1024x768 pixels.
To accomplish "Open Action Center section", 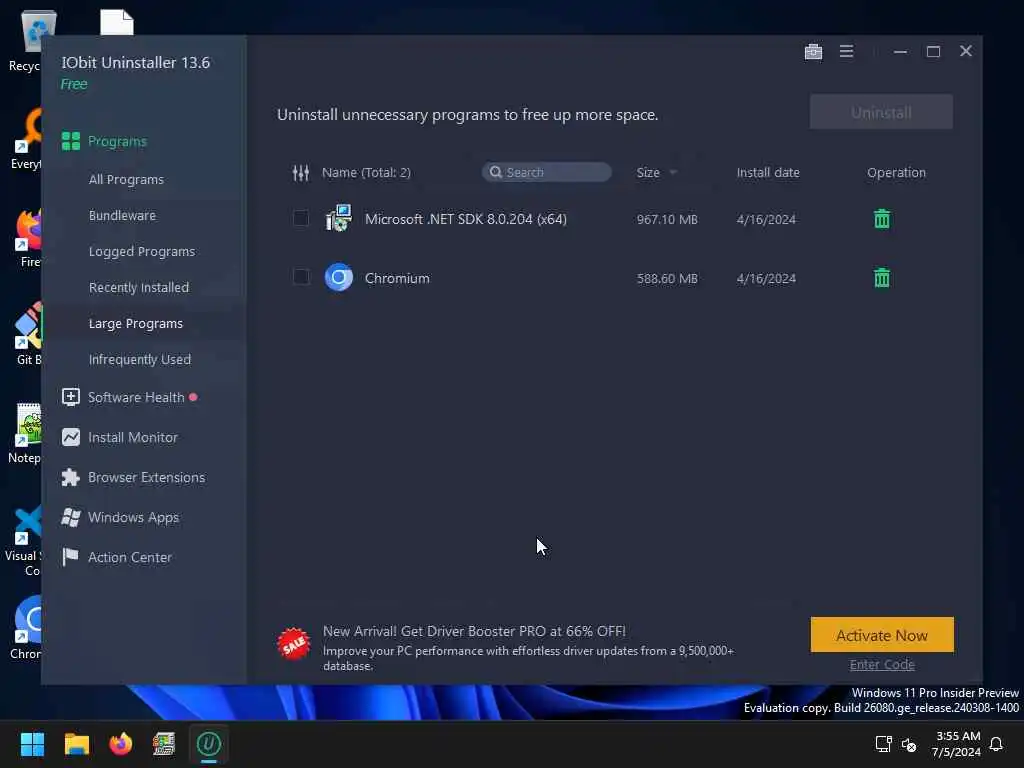I will pyautogui.click(x=129, y=557).
